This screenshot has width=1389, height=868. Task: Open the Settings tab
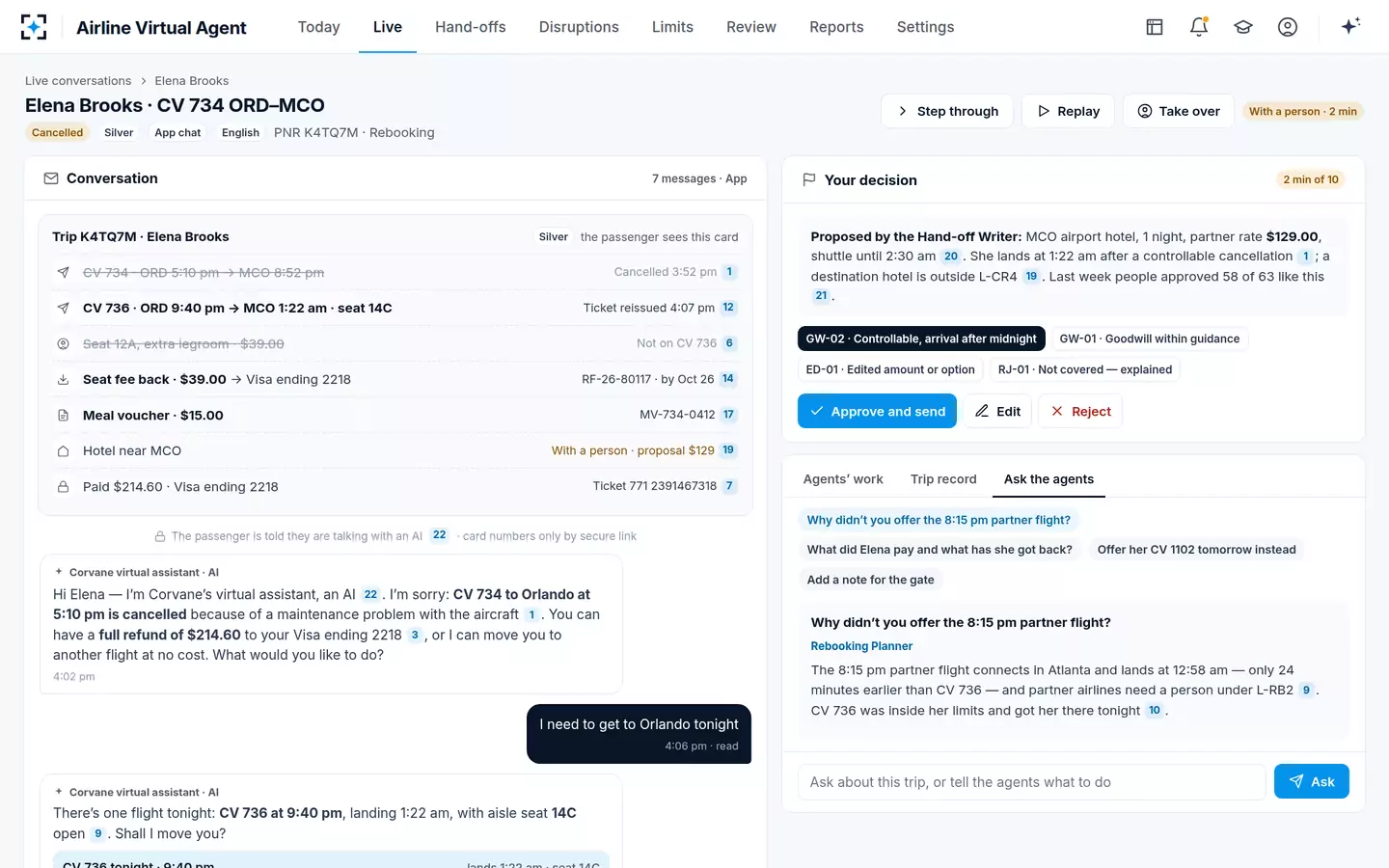[925, 27]
